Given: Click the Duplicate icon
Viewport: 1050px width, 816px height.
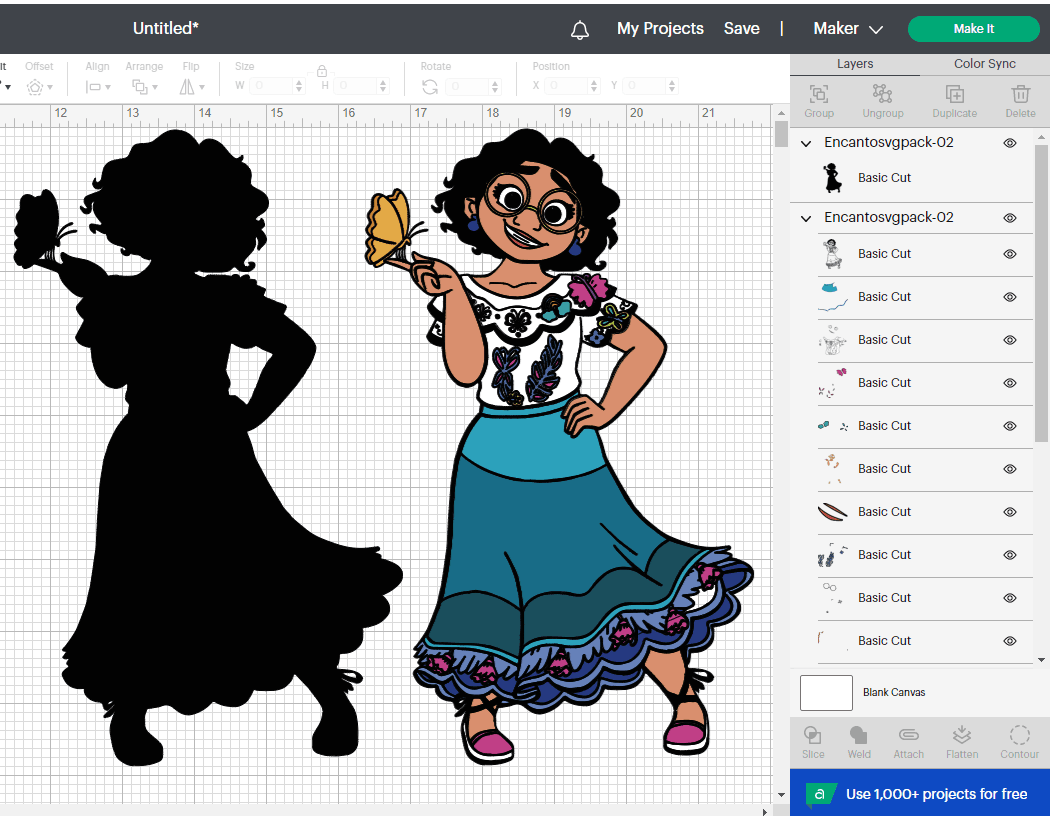Looking at the screenshot, I should [x=954, y=94].
